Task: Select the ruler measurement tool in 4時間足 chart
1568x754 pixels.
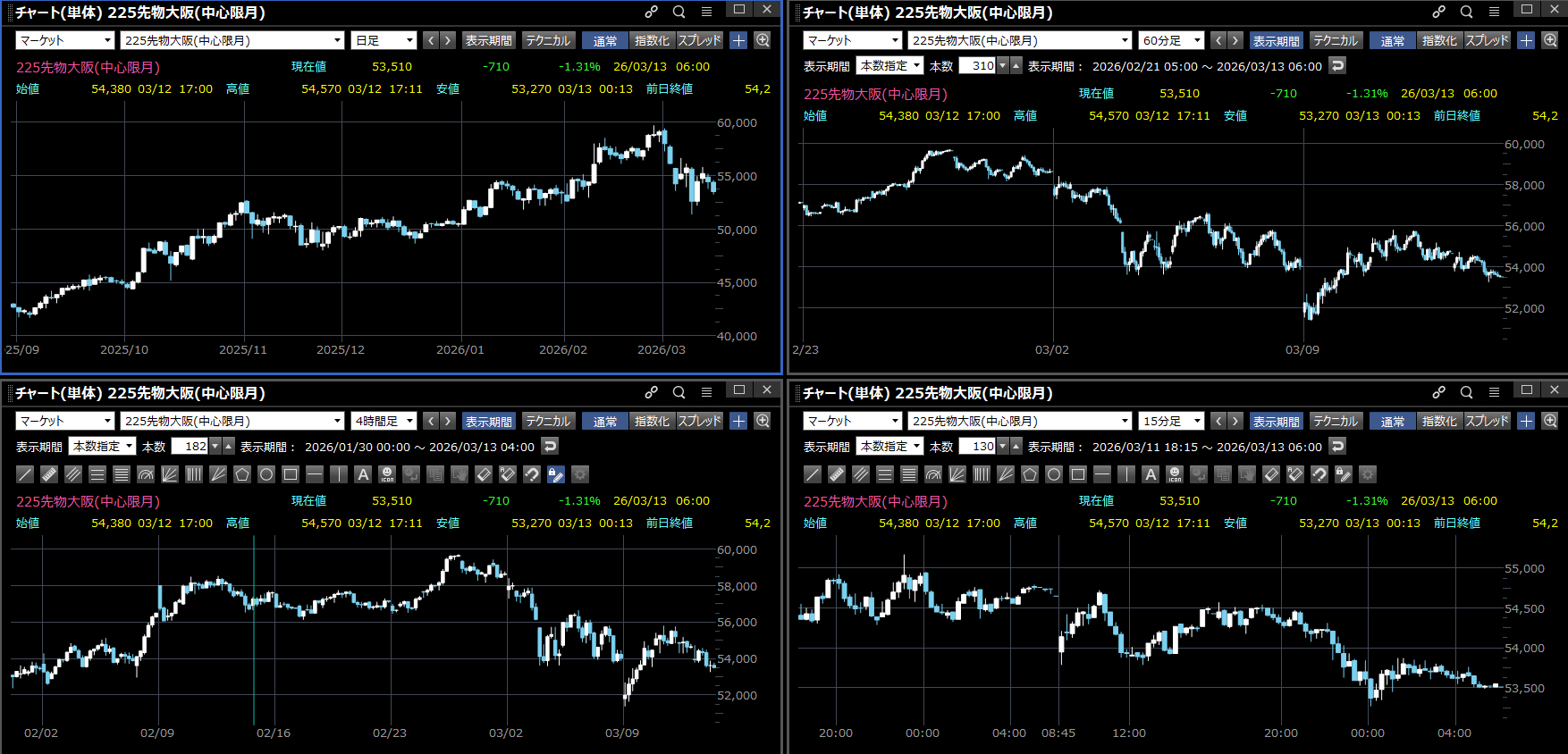Action: pyautogui.click(x=49, y=474)
